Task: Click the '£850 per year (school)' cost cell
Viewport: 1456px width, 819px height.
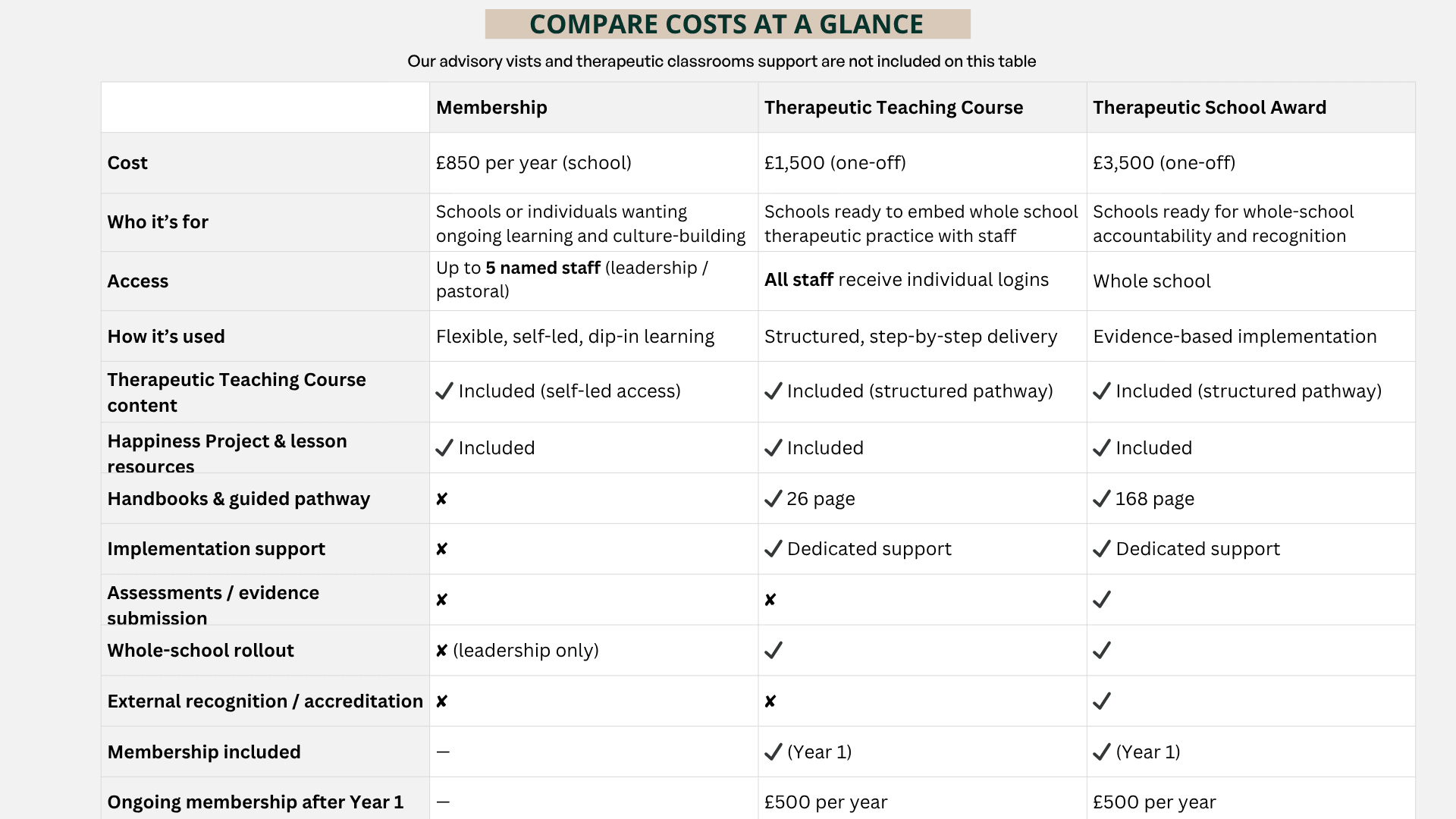Action: point(534,163)
